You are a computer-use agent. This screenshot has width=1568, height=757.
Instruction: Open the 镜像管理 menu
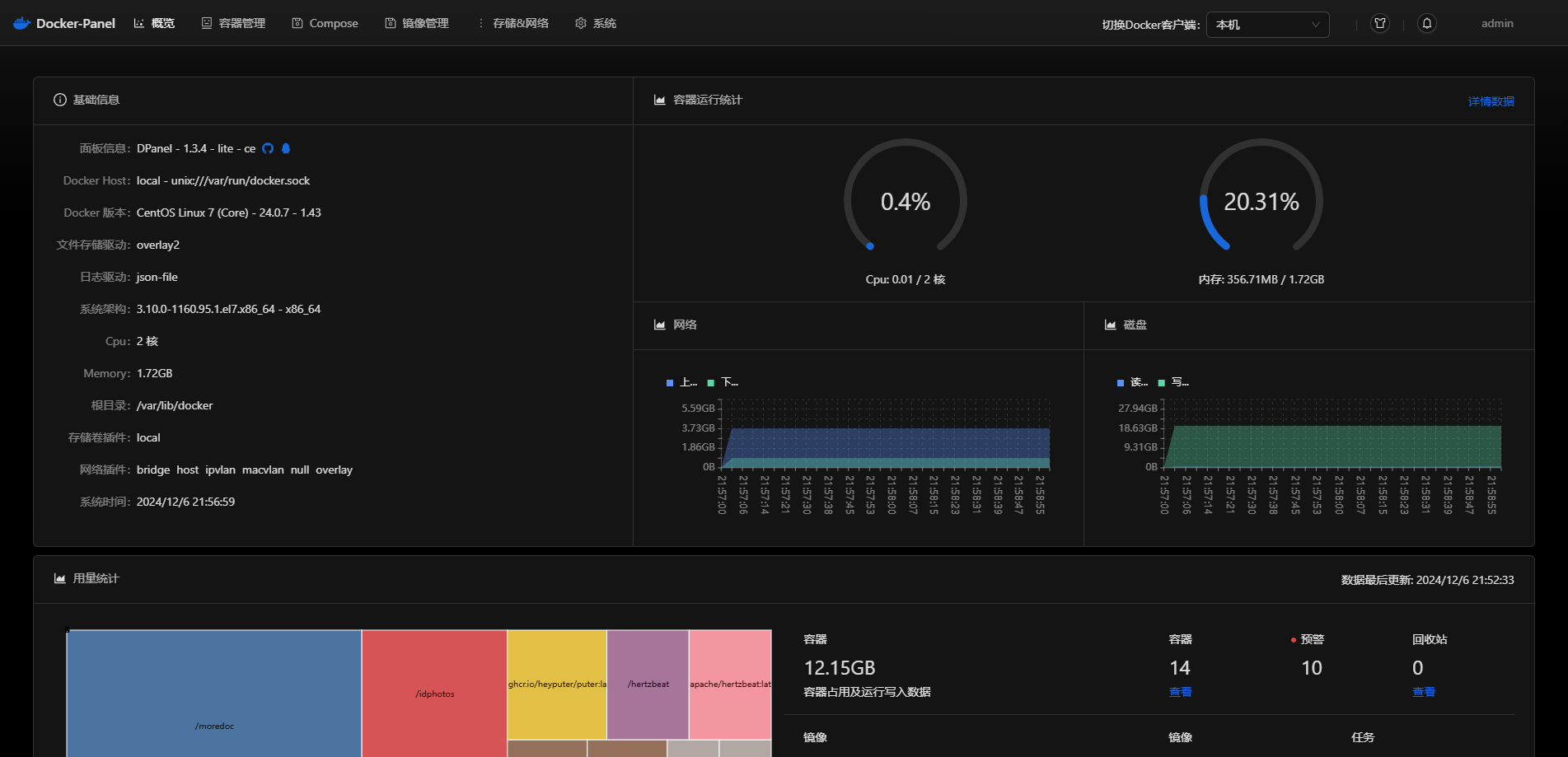pyautogui.click(x=417, y=23)
